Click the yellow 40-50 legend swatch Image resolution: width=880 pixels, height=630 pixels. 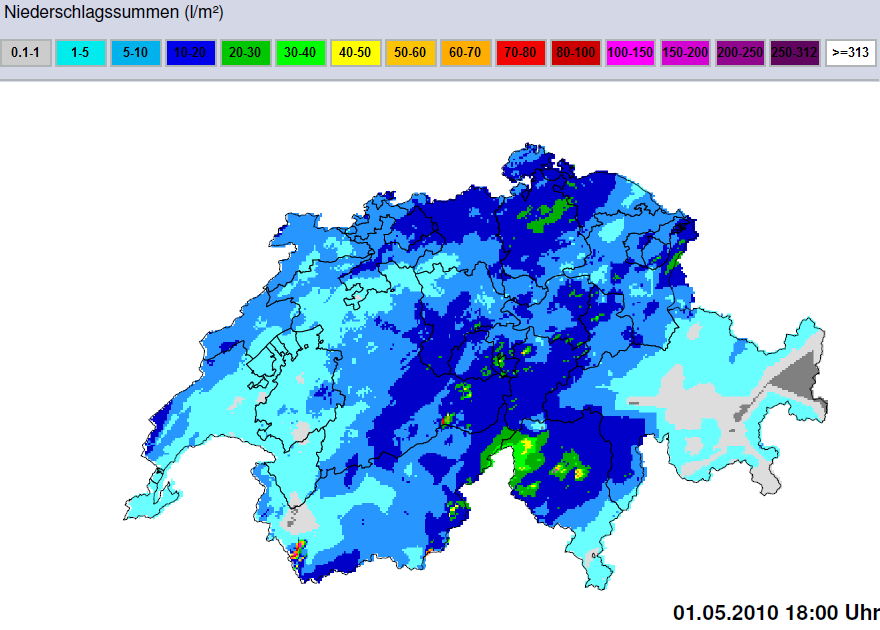(356, 53)
